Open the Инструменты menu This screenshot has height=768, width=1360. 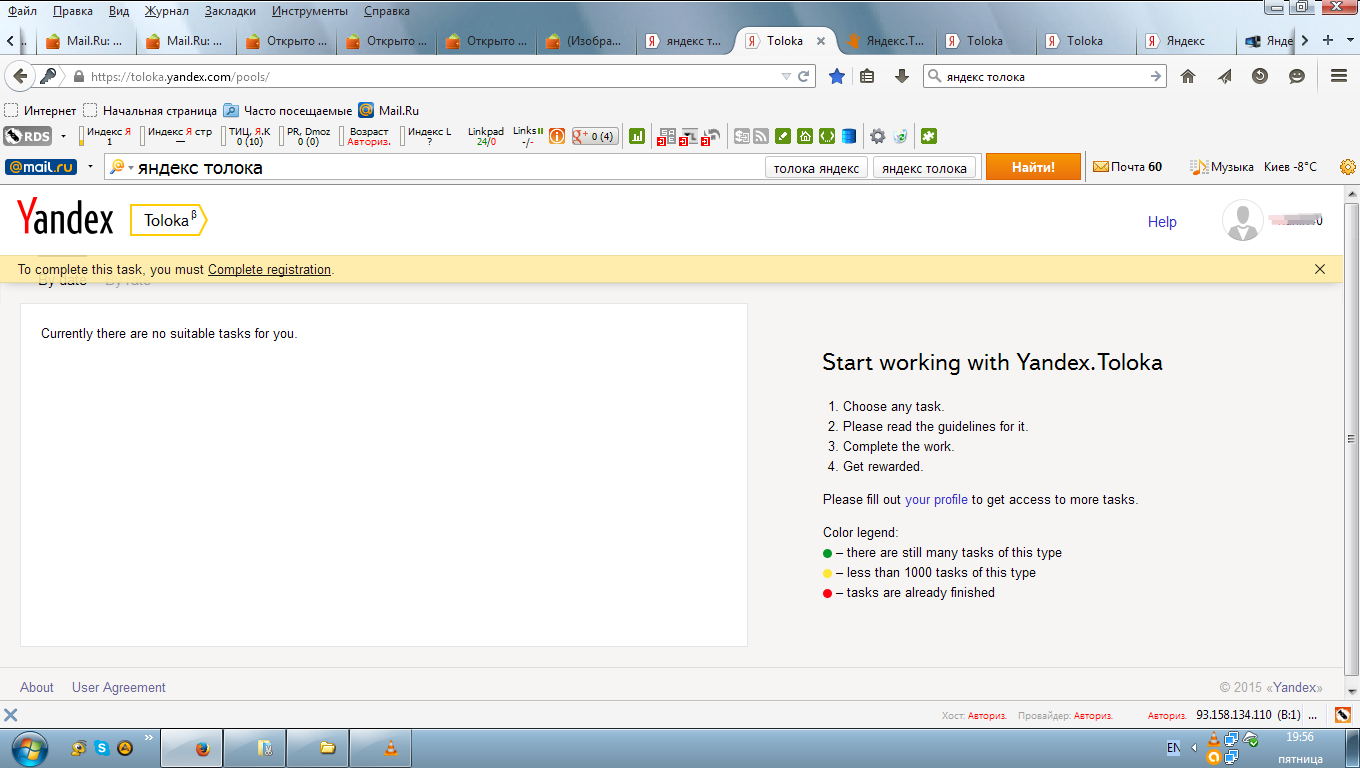[310, 11]
